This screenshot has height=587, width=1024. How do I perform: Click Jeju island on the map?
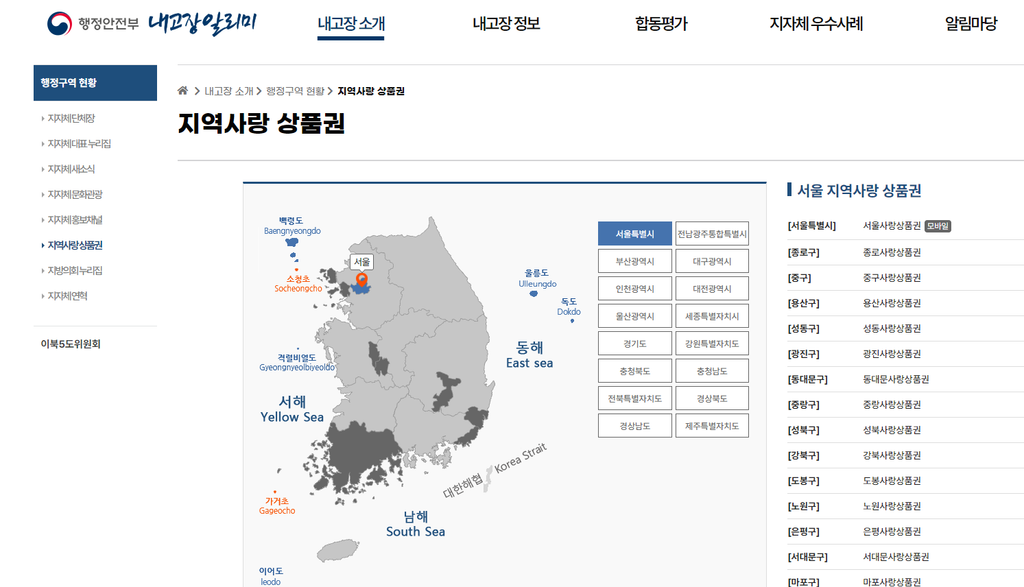pos(338,550)
